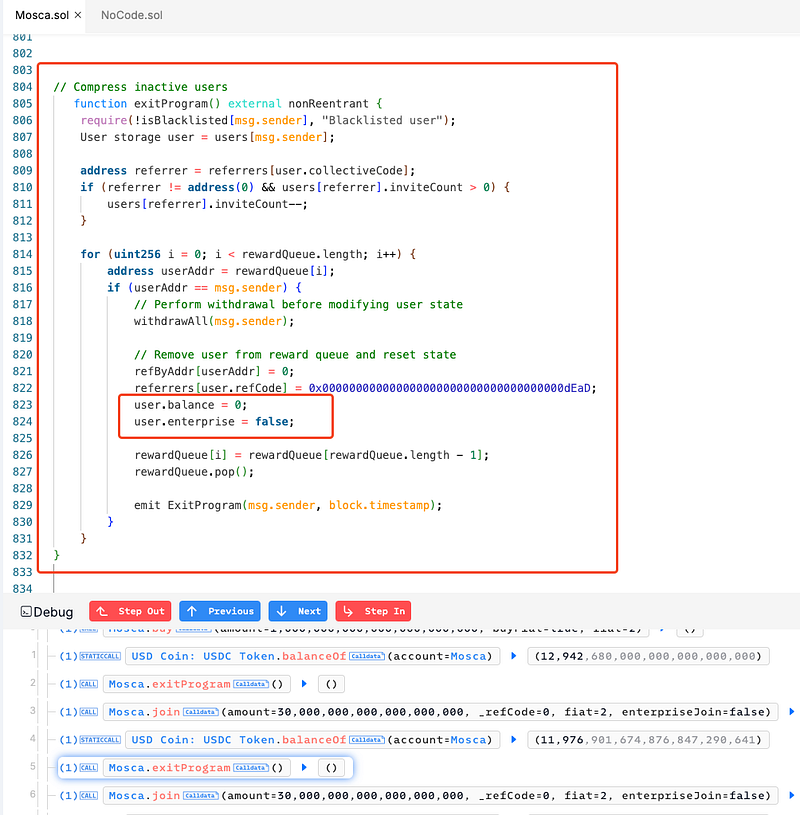The height and width of the screenshot is (815, 800).
Task: Expand arrow for row 2 exitProgram call
Action: 304,684
